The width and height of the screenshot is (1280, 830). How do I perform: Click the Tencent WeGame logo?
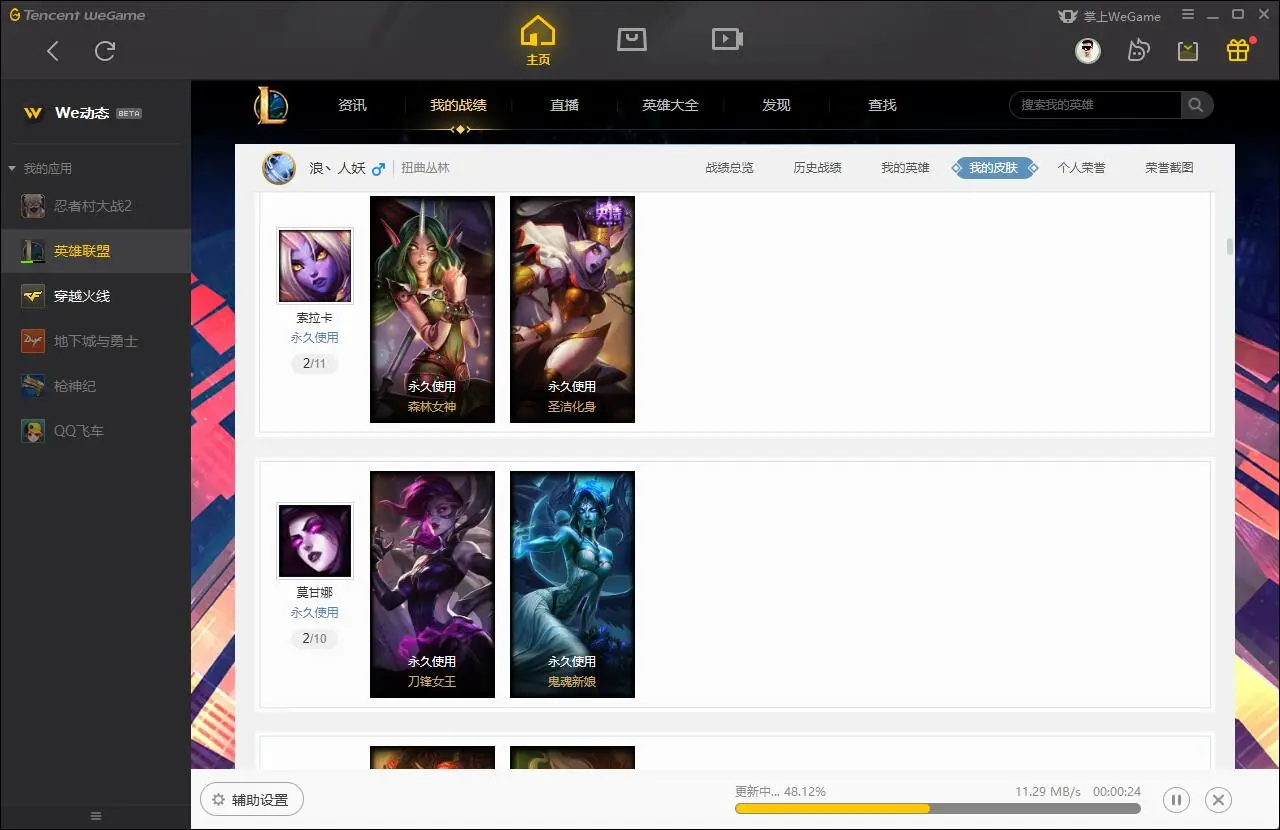[77, 15]
